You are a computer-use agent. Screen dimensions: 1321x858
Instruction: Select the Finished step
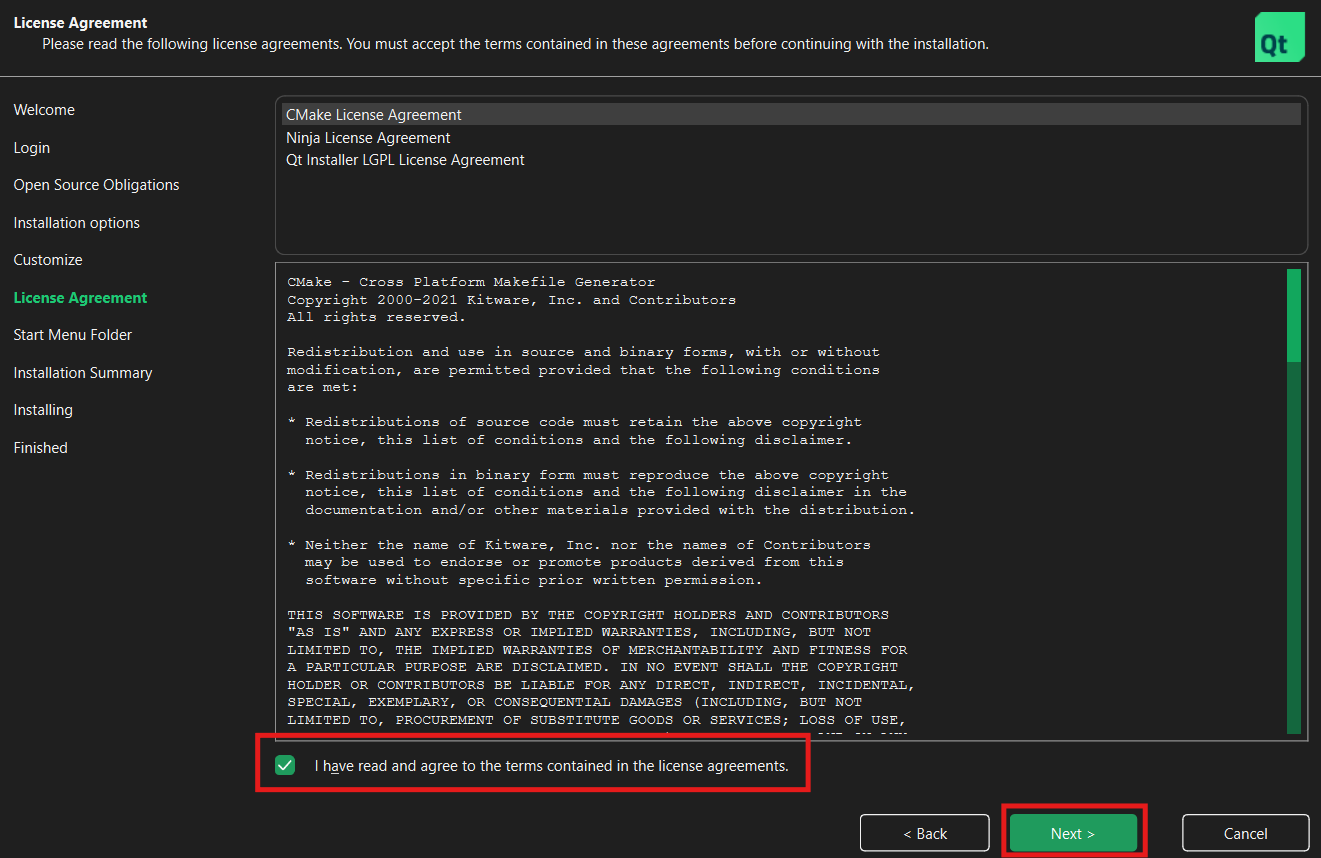(x=41, y=448)
